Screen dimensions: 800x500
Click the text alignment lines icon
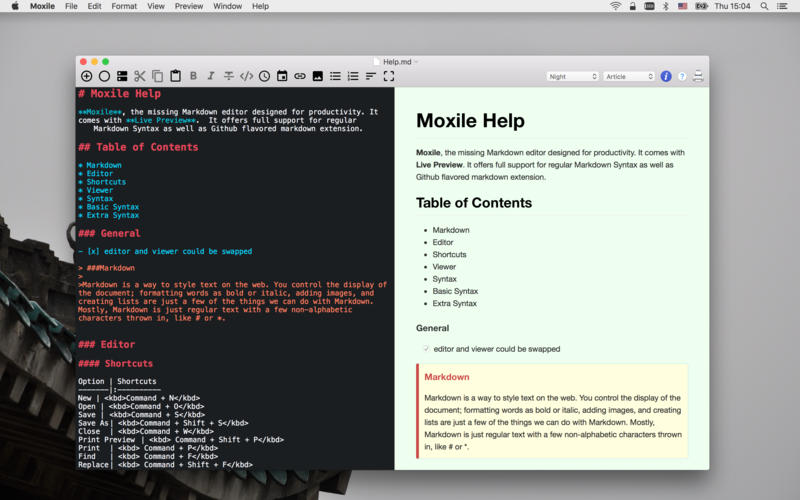(x=371, y=76)
